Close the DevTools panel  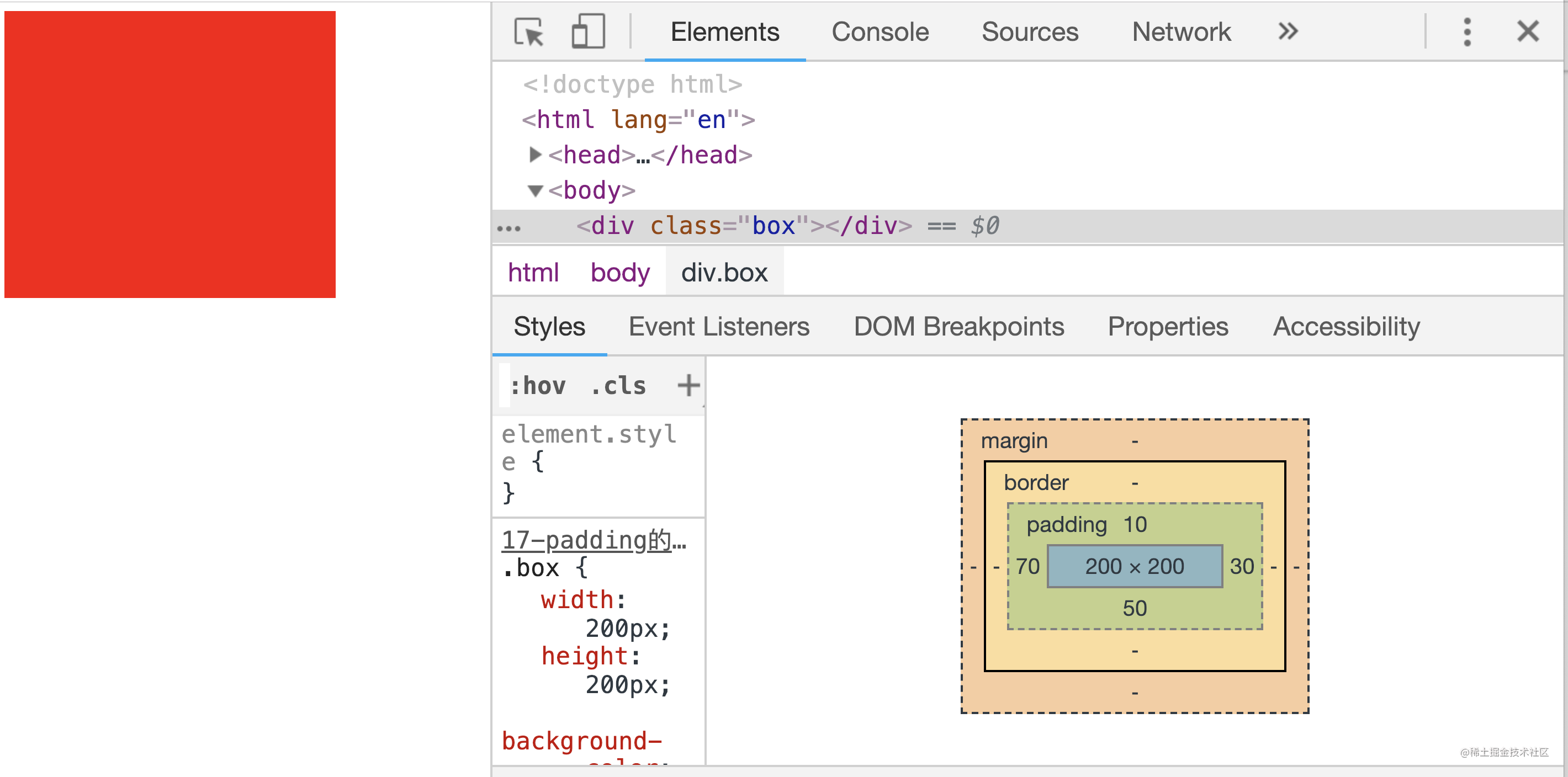pyautogui.click(x=1528, y=31)
